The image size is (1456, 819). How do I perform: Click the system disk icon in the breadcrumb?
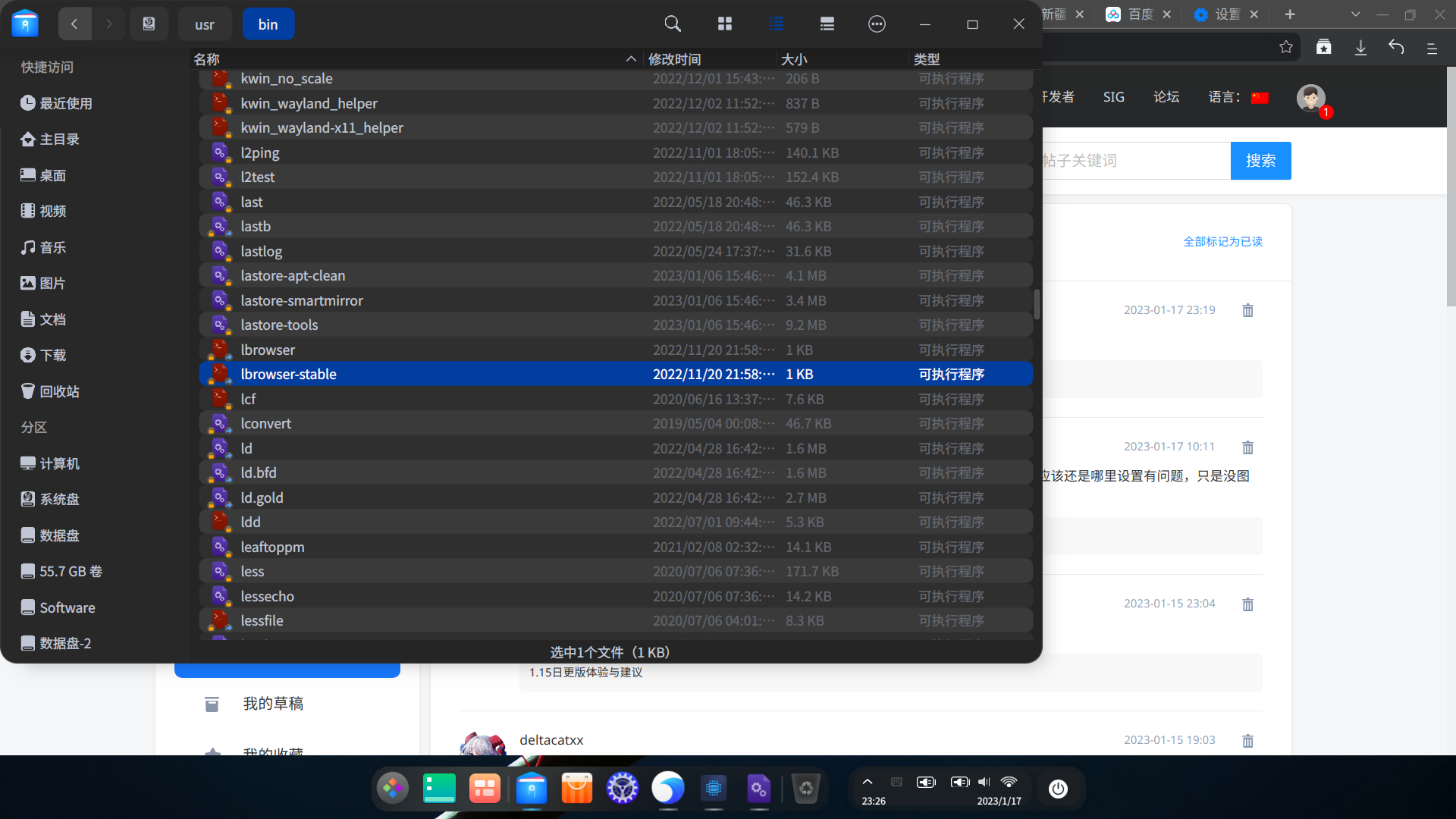[149, 24]
